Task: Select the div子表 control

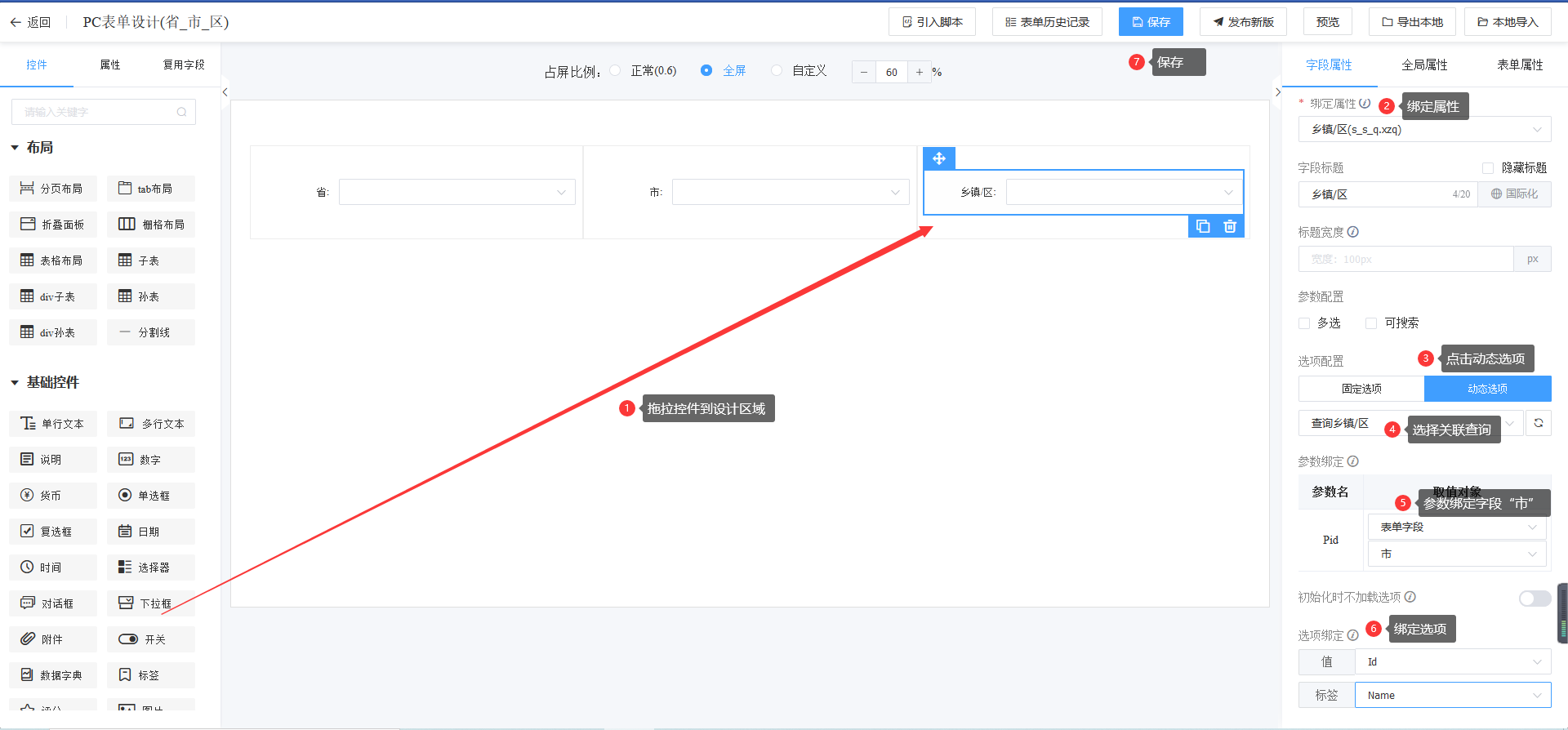Action: [x=53, y=296]
